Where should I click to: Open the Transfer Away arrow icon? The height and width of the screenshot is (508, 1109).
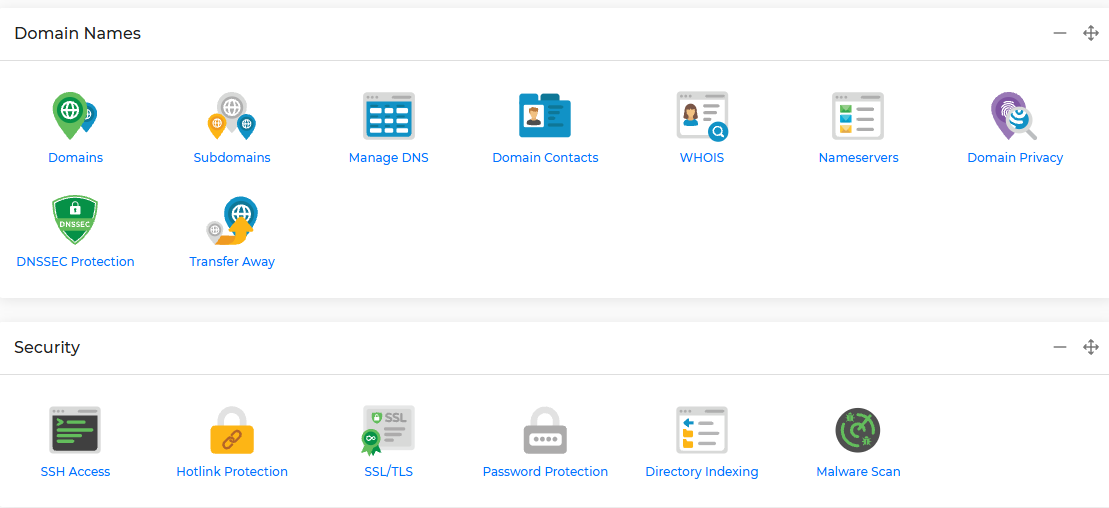coord(231,220)
